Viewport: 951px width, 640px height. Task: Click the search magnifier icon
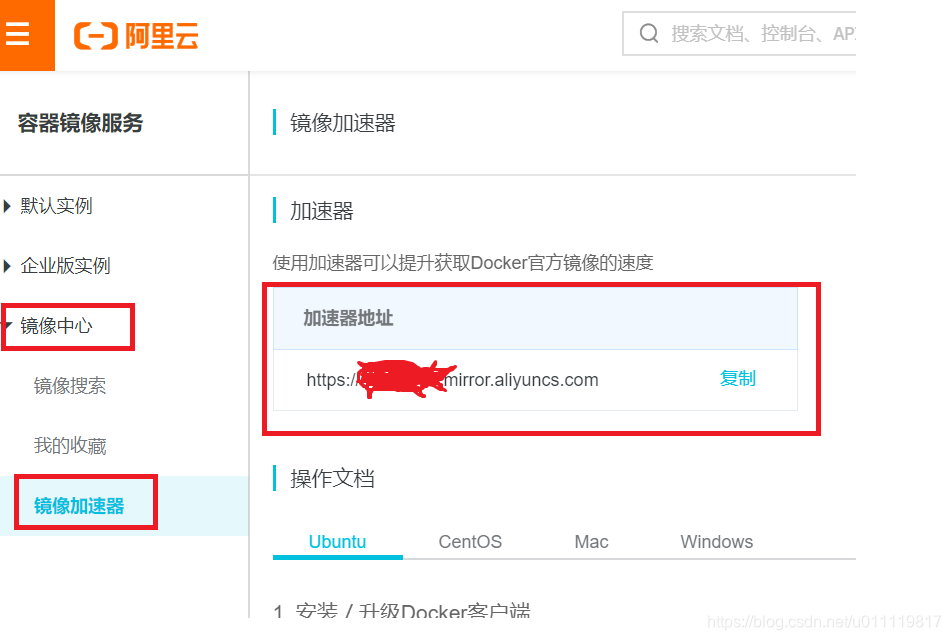click(649, 33)
